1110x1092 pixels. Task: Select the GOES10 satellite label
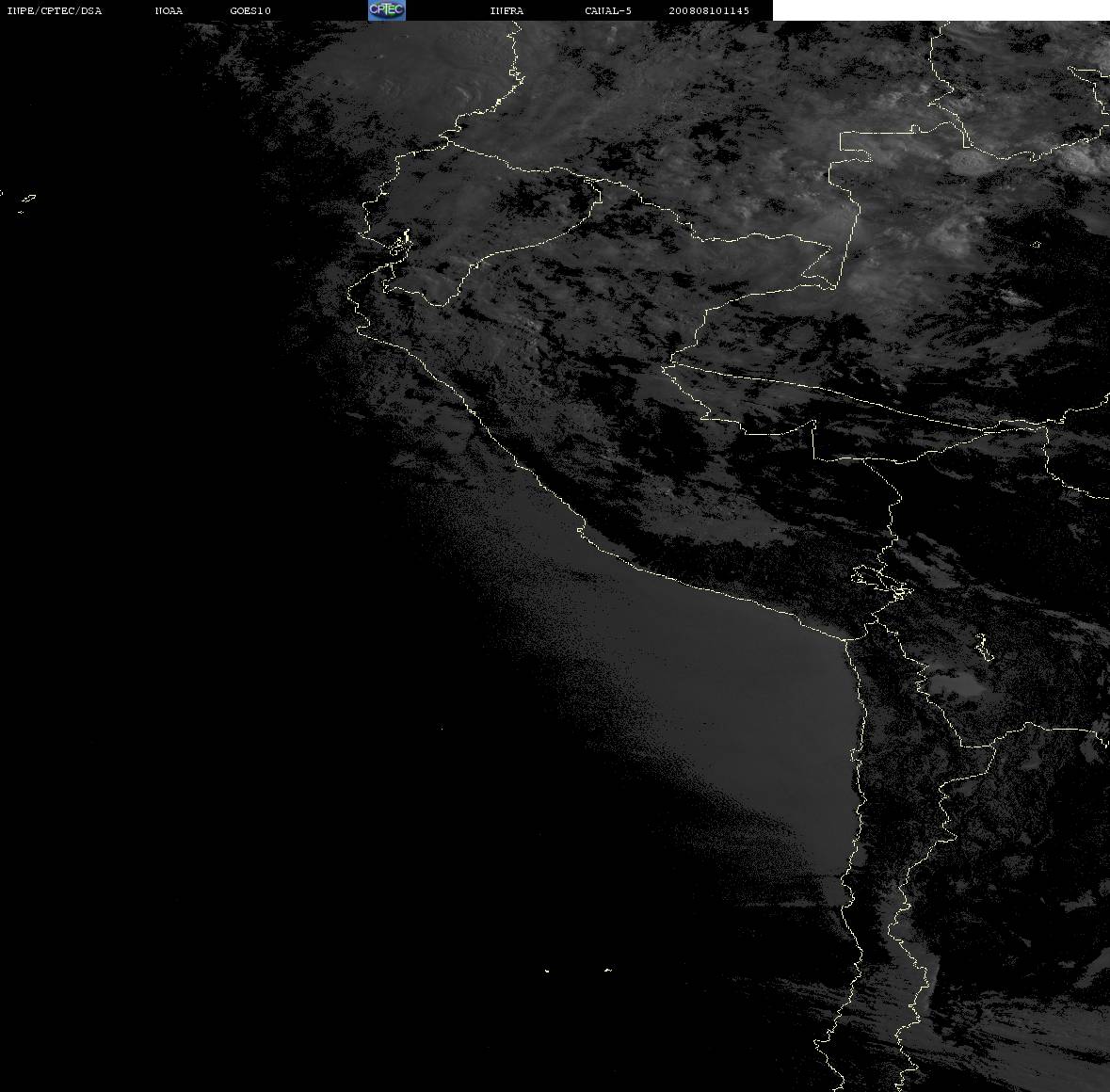pyautogui.click(x=250, y=10)
